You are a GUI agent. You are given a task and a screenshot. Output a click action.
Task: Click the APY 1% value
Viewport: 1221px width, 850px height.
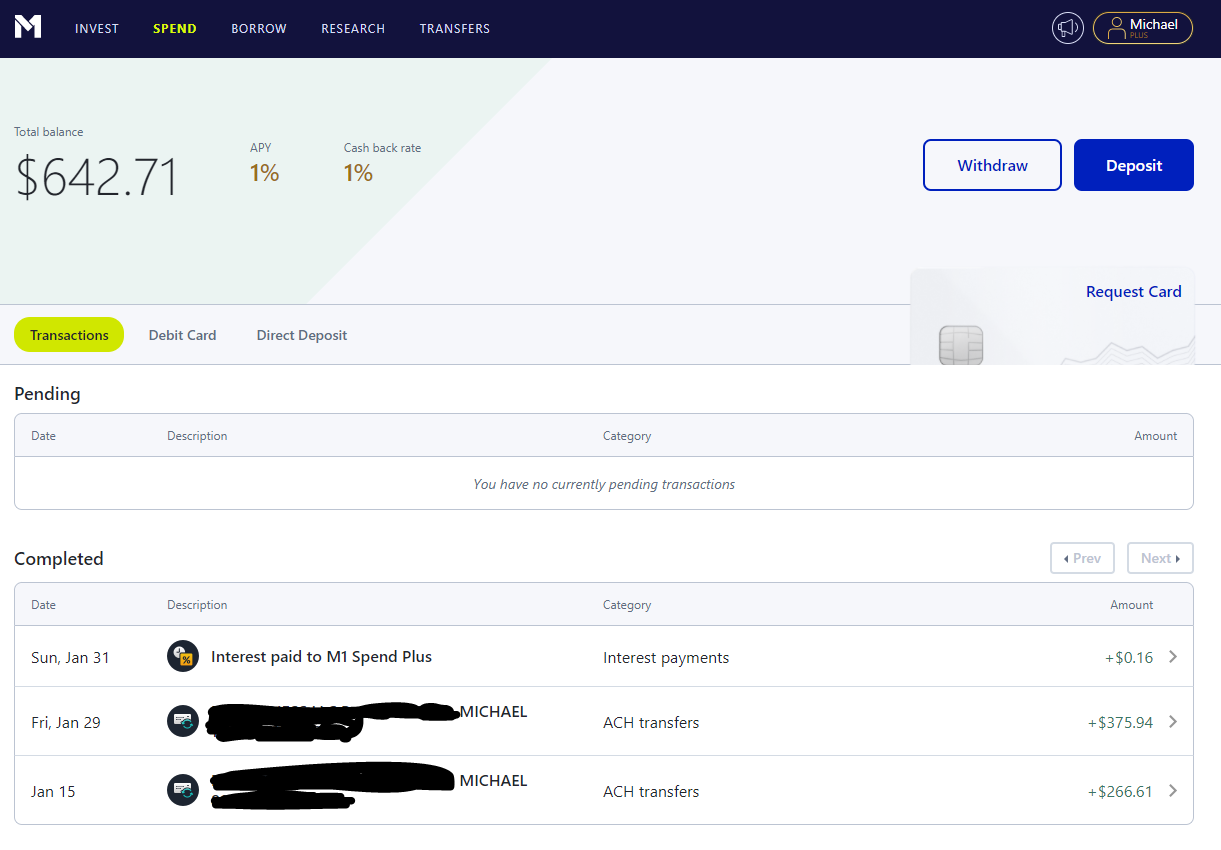tap(264, 173)
